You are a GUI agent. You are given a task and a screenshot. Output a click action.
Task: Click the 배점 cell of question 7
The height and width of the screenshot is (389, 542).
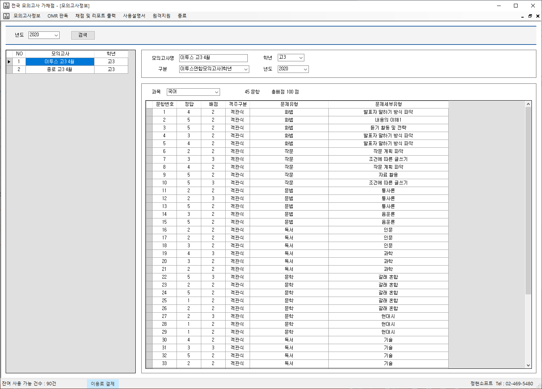213,159
